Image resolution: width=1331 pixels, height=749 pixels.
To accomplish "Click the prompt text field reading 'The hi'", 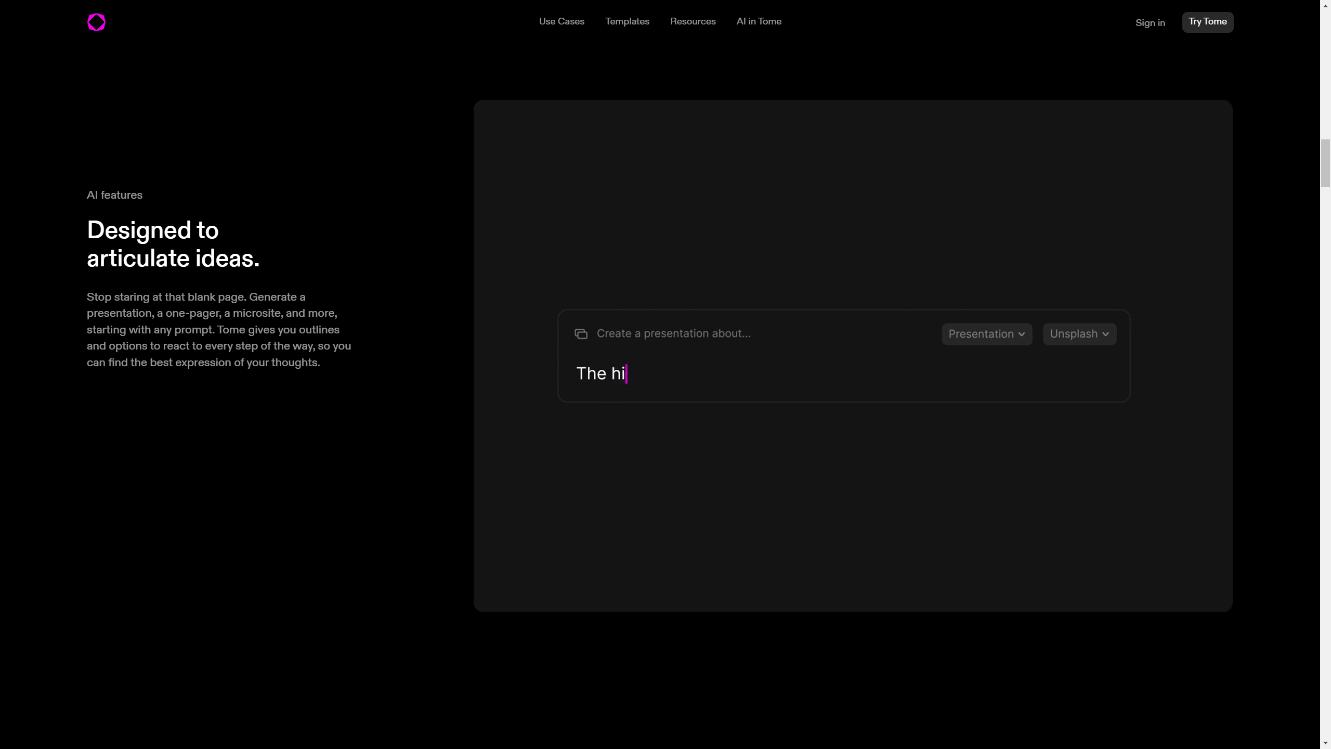I will [x=844, y=374].
